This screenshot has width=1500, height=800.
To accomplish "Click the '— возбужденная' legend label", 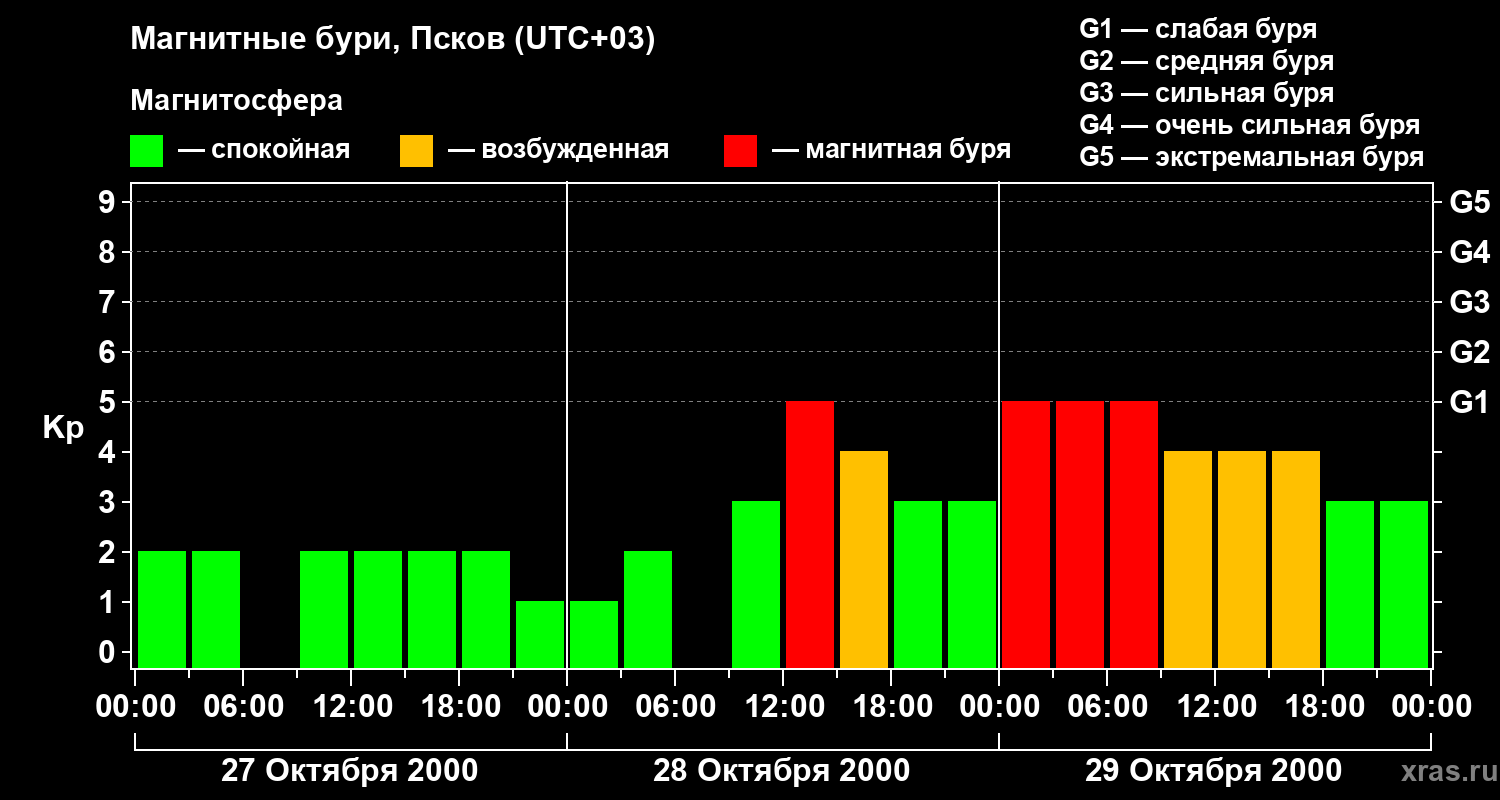I will tap(558, 150).
